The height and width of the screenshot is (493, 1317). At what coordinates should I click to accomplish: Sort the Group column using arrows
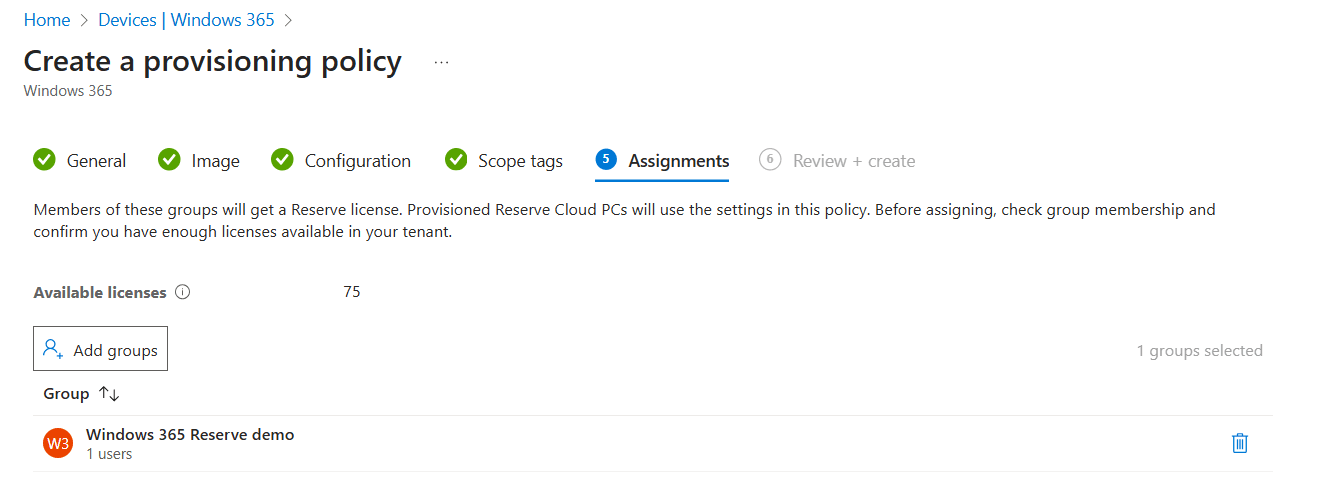click(109, 394)
